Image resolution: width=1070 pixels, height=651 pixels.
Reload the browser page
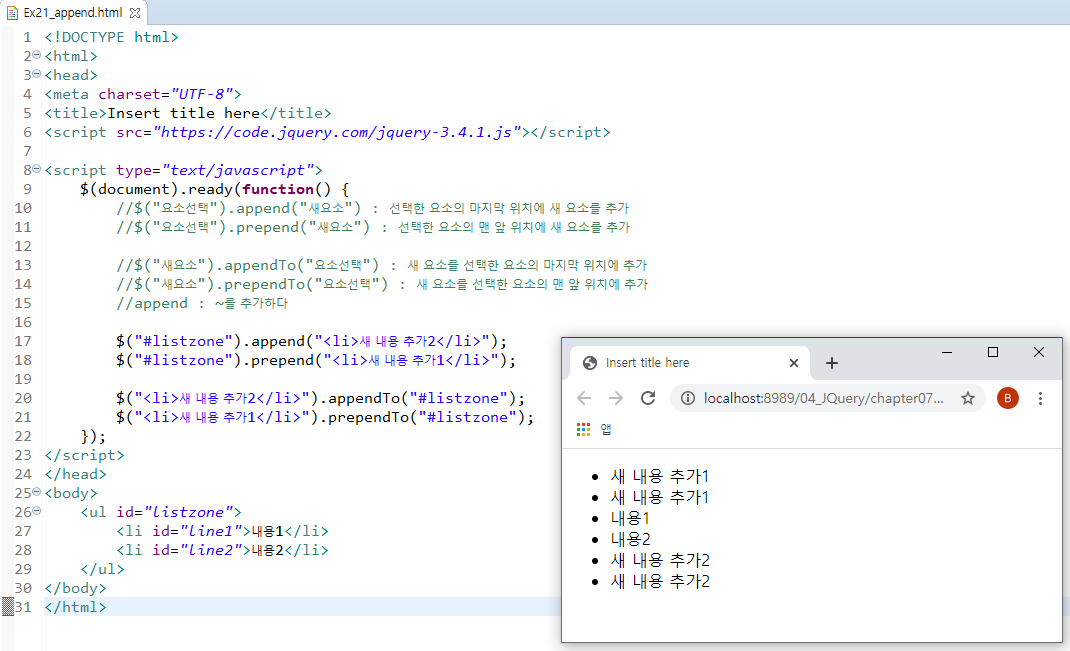click(648, 398)
